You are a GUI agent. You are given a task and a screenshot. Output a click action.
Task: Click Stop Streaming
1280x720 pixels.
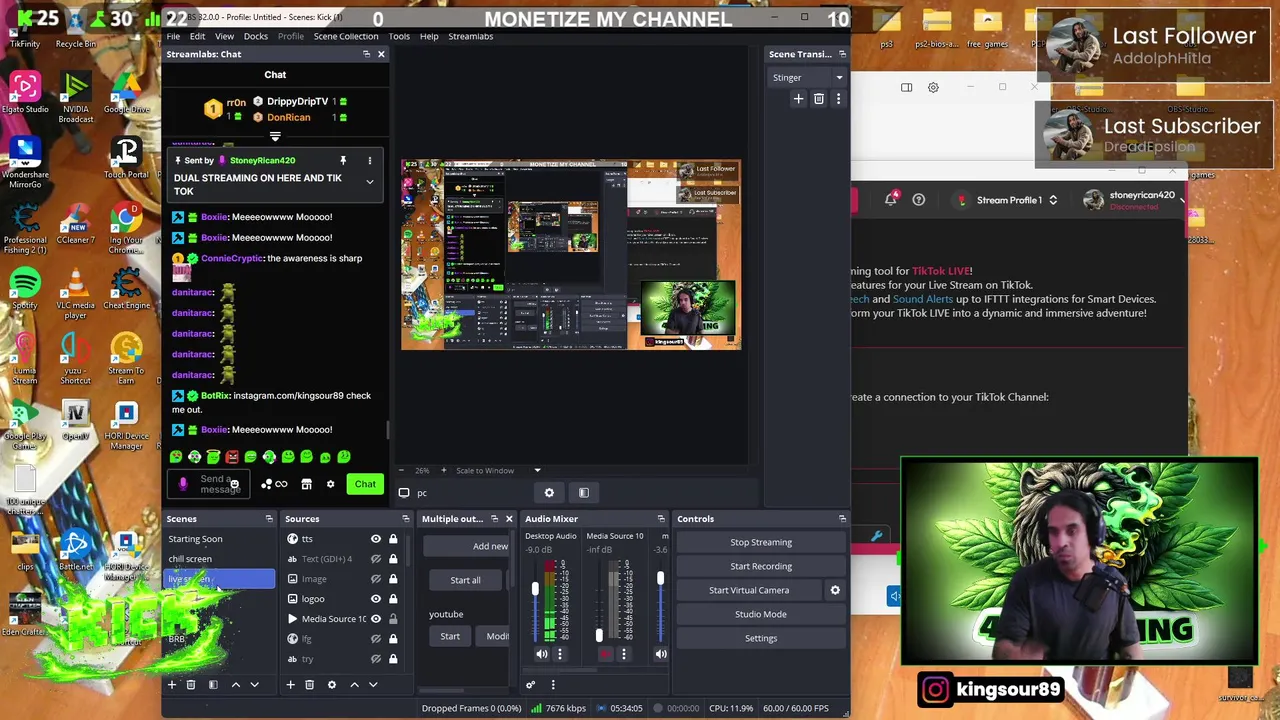(x=761, y=542)
